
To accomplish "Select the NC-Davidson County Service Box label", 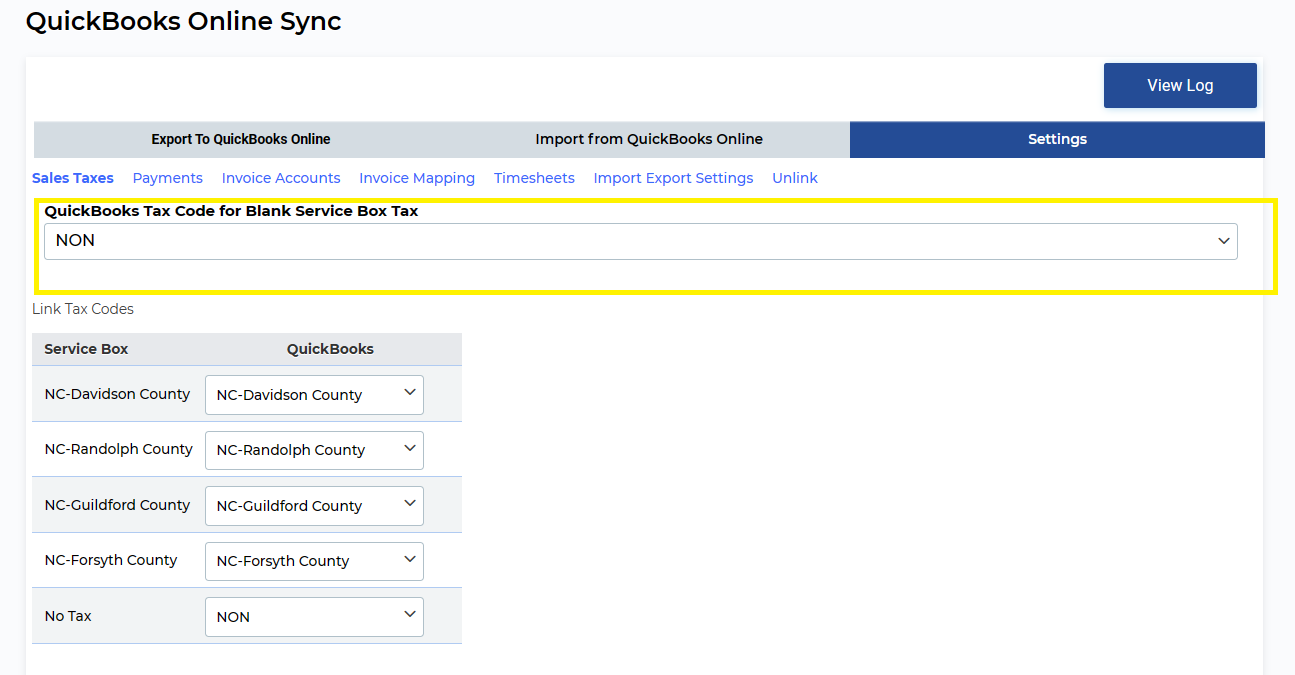I will pos(117,394).
